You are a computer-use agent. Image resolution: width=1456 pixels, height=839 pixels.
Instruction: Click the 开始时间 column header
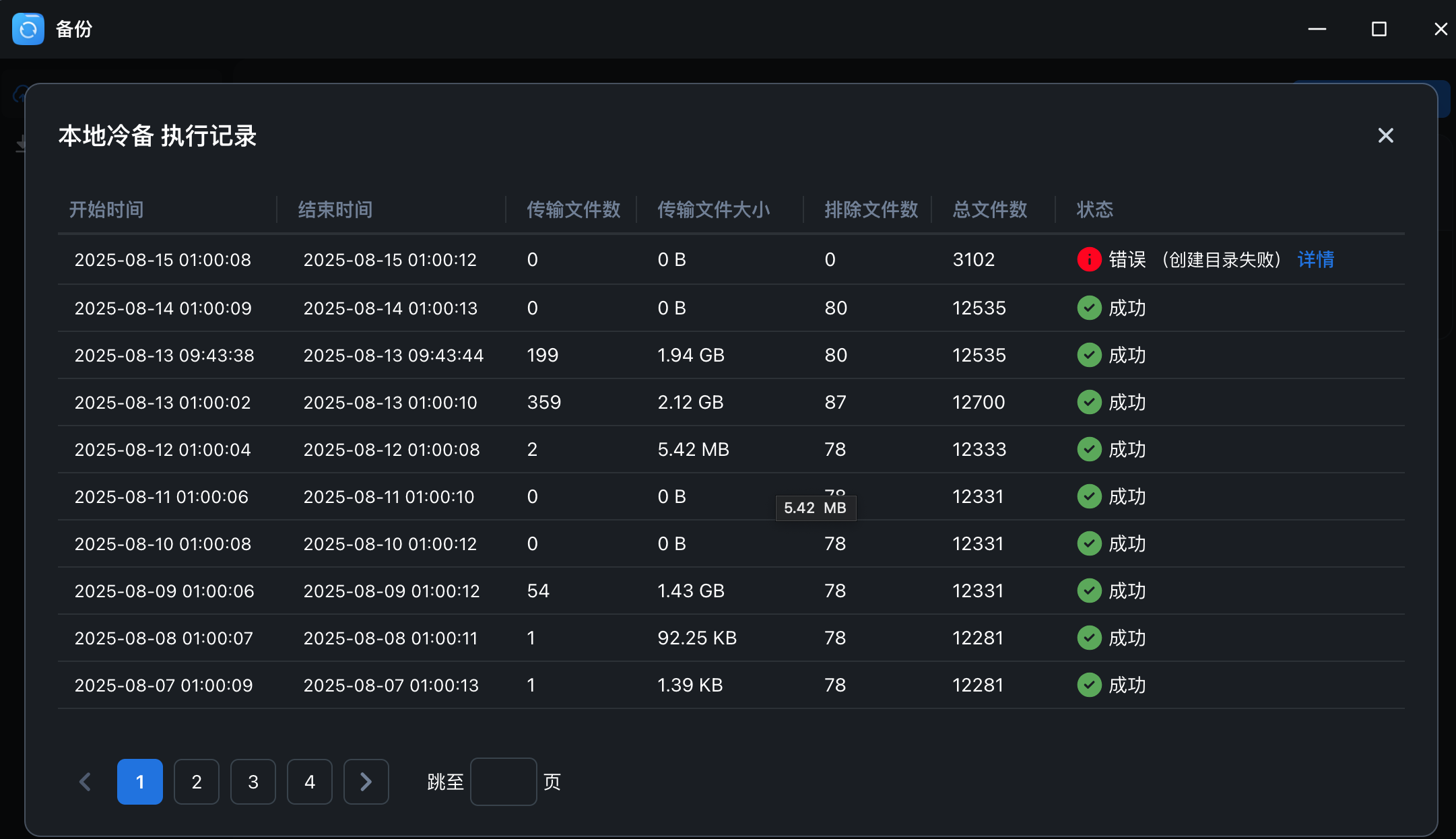click(106, 209)
